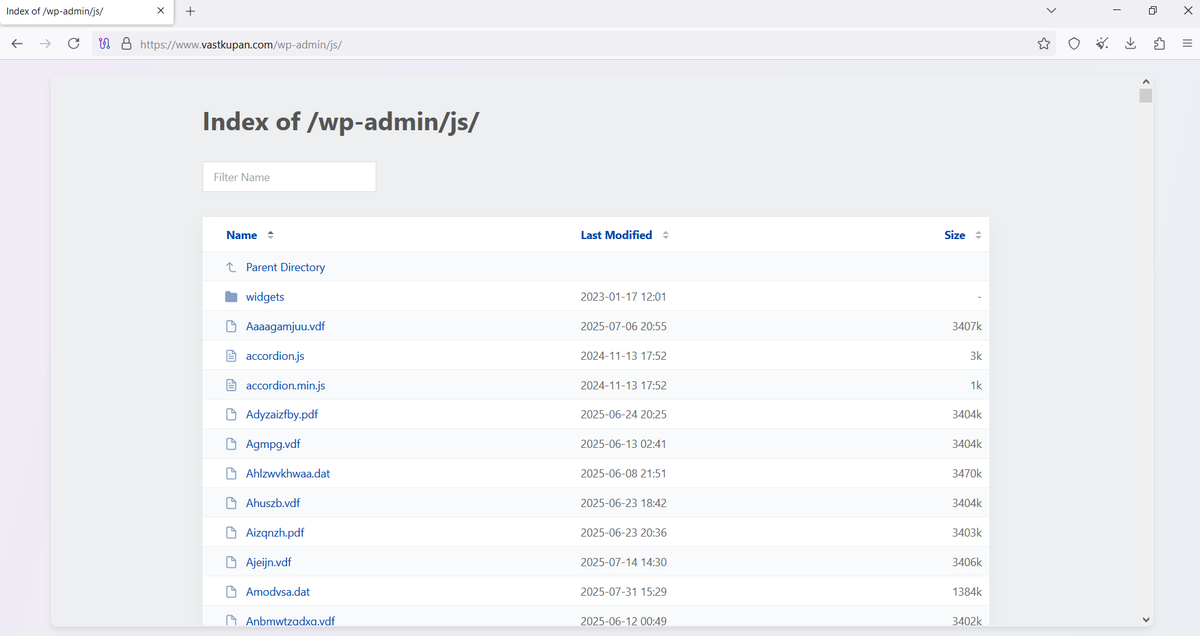The height and width of the screenshot is (636, 1200).
Task: Select the 1384k size of Amodvsa.dat
Action: (967, 592)
